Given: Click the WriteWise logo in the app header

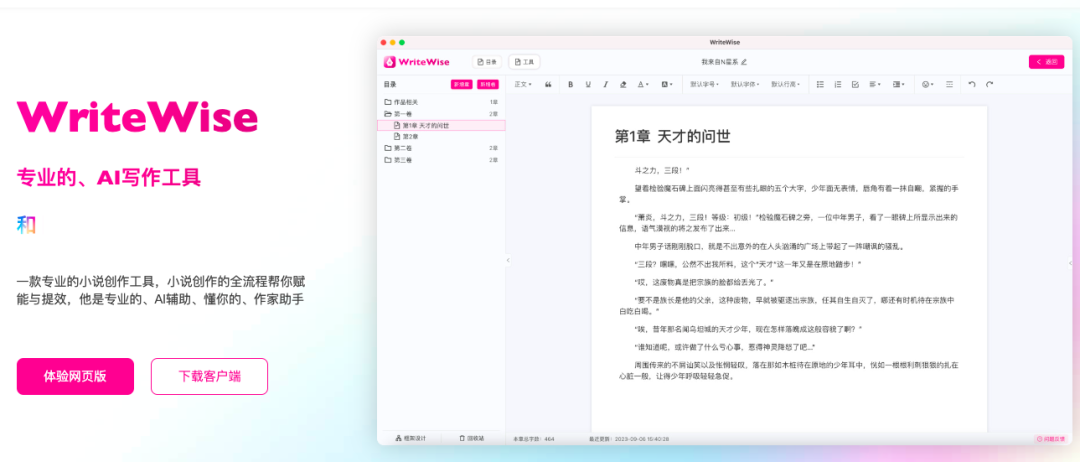Looking at the screenshot, I should (417, 62).
